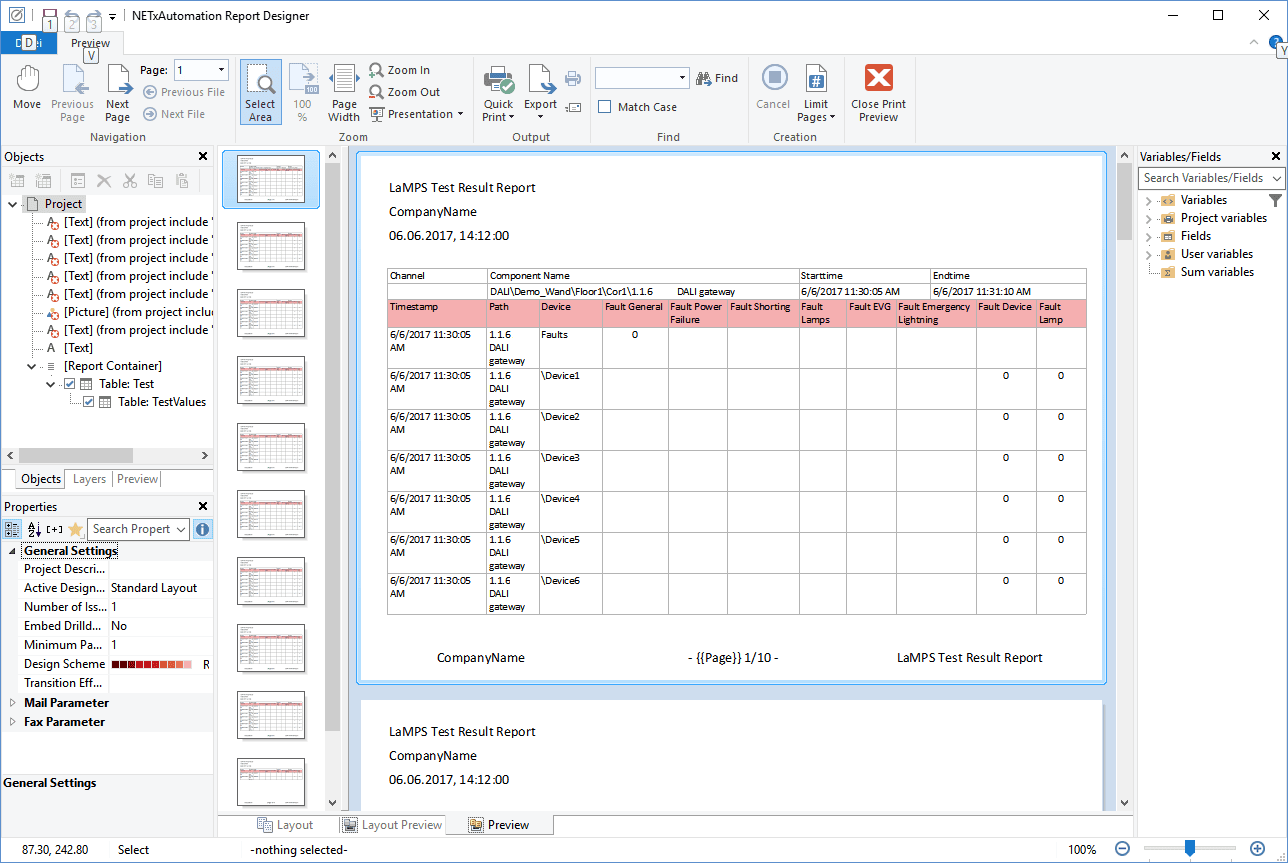
Task: Sort properties alphabetically (A-Z icon)
Action: (x=34, y=529)
